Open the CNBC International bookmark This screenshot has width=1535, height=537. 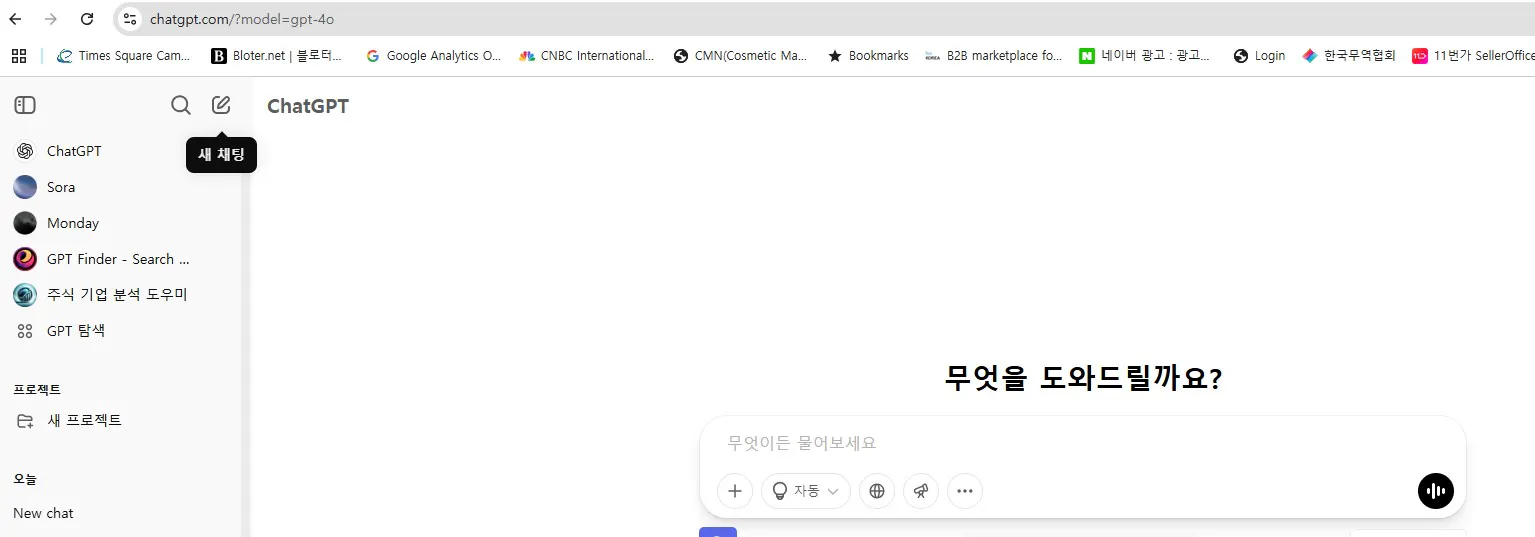587,56
